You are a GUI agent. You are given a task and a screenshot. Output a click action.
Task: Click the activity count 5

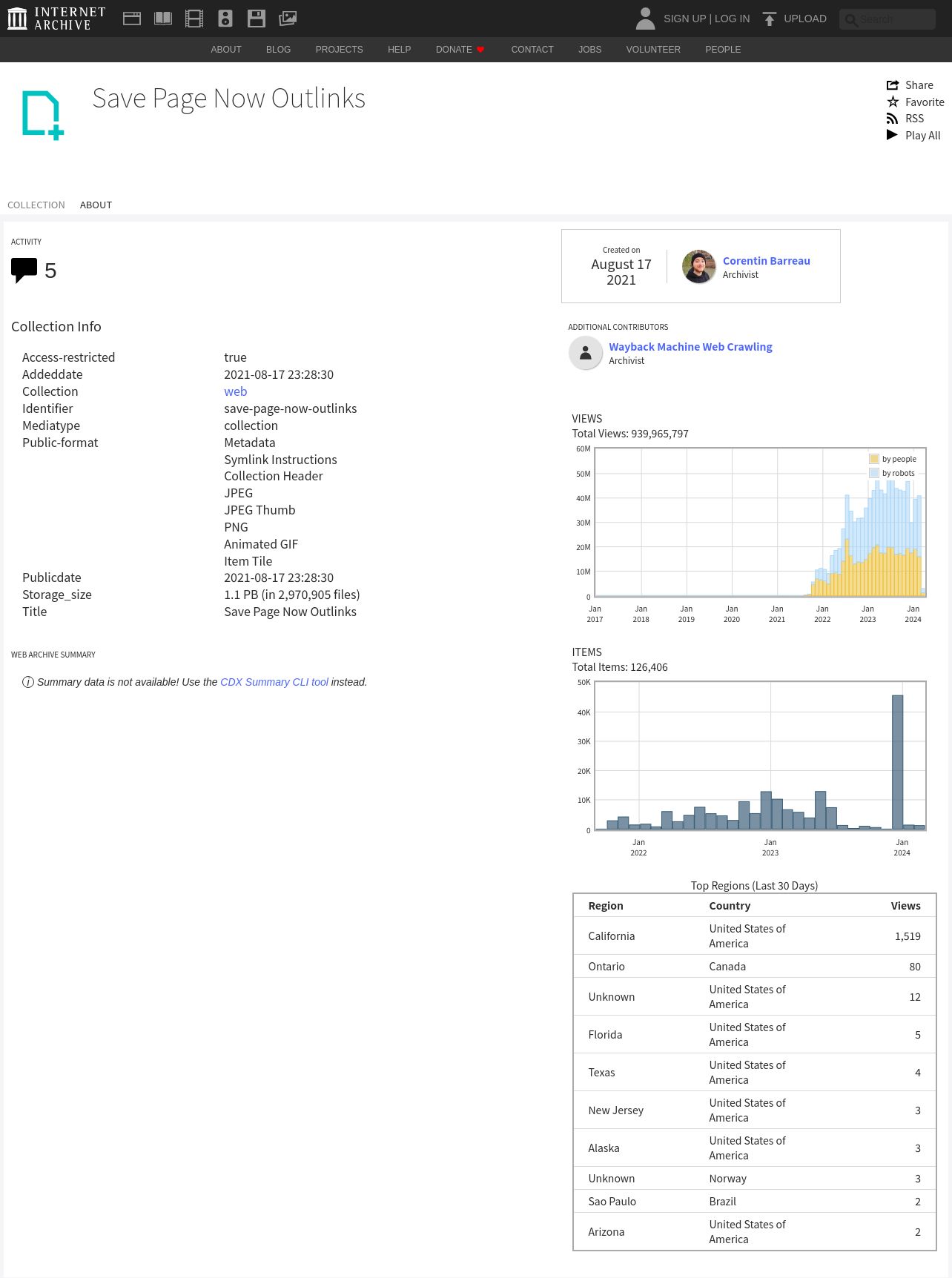point(50,271)
